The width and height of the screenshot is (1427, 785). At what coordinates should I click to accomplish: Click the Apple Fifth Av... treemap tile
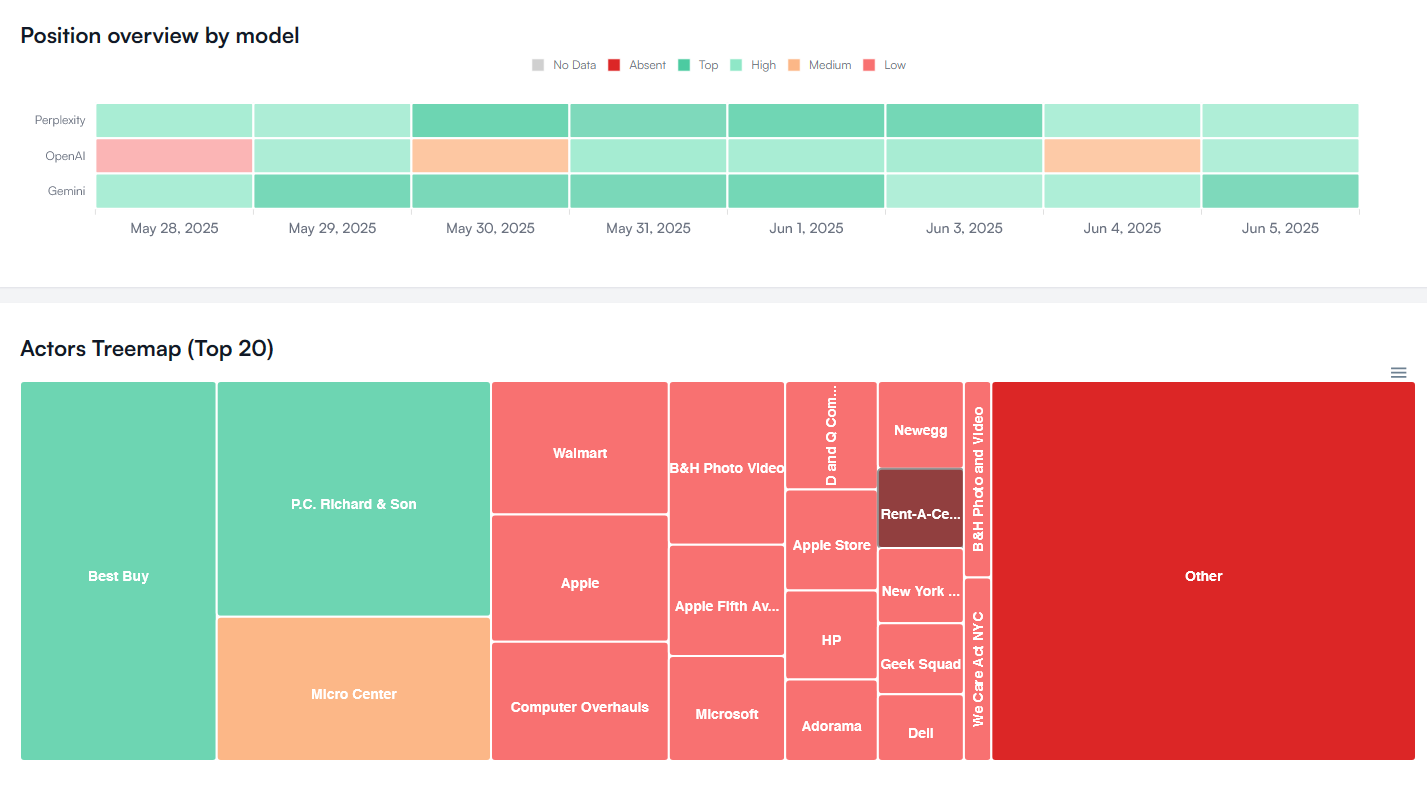pos(727,600)
